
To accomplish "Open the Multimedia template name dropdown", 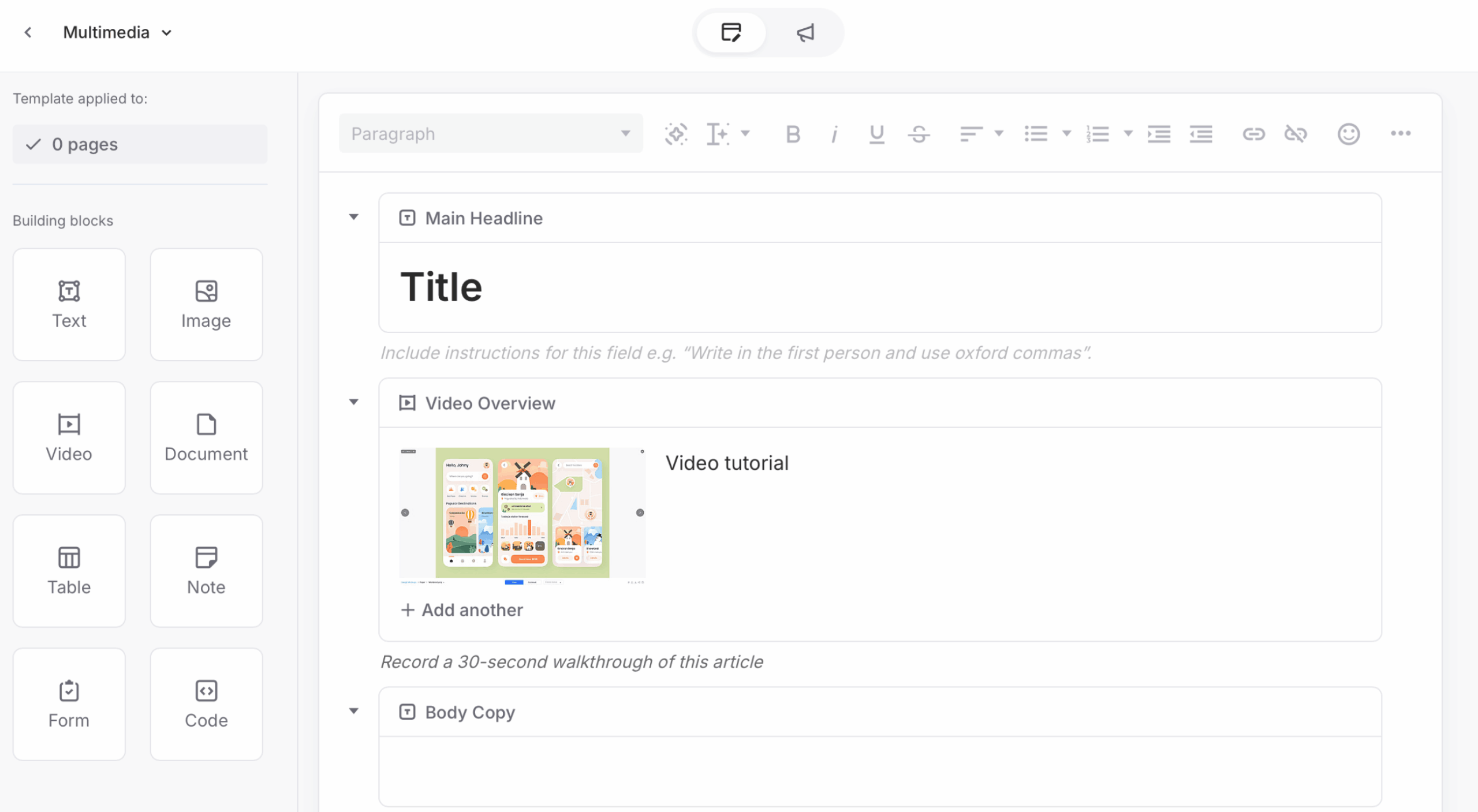I will [x=117, y=32].
